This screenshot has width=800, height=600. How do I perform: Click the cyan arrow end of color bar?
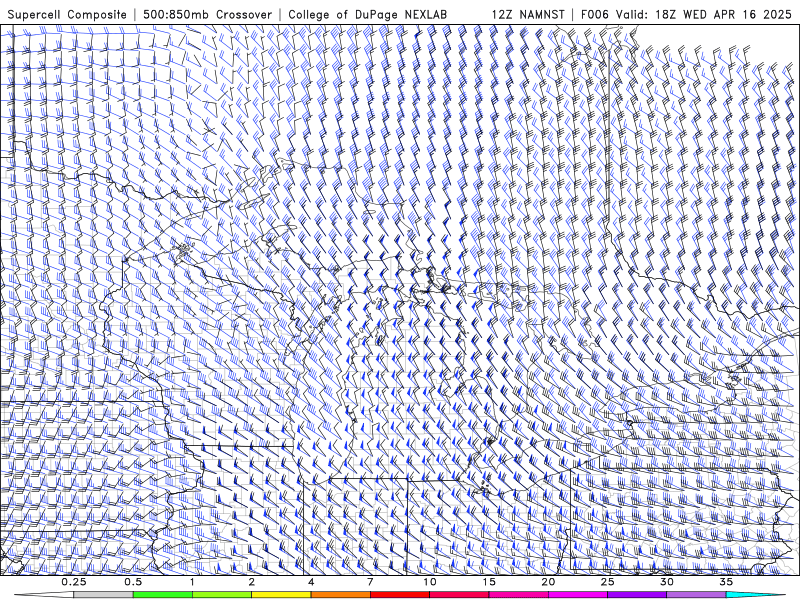tap(755, 595)
